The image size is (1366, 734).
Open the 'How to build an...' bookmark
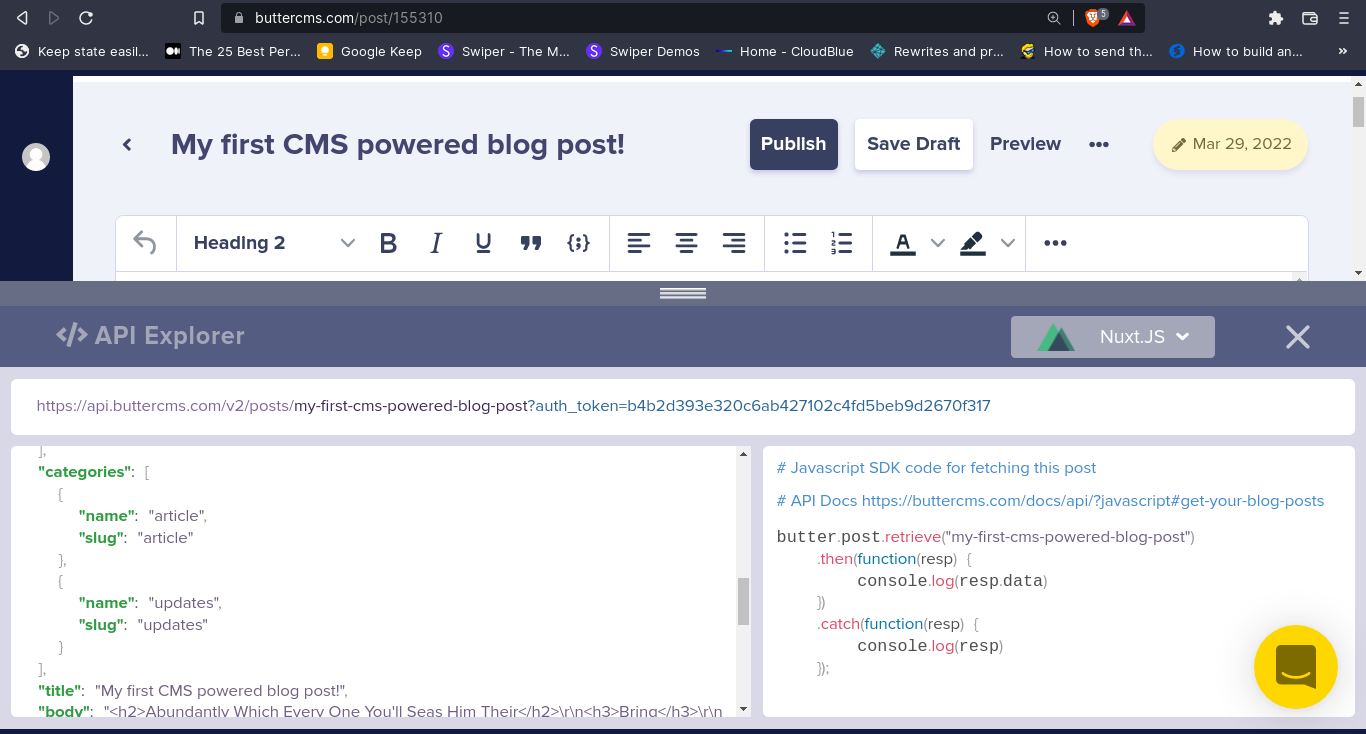tap(1236, 51)
